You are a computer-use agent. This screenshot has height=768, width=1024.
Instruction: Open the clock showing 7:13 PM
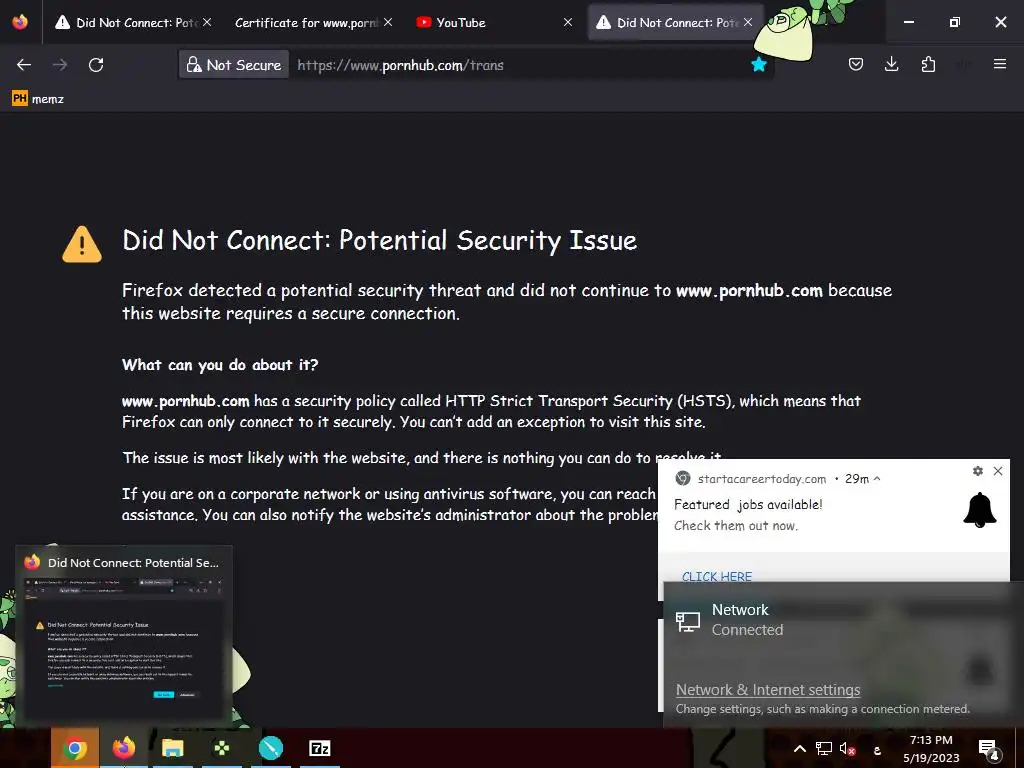coord(931,748)
